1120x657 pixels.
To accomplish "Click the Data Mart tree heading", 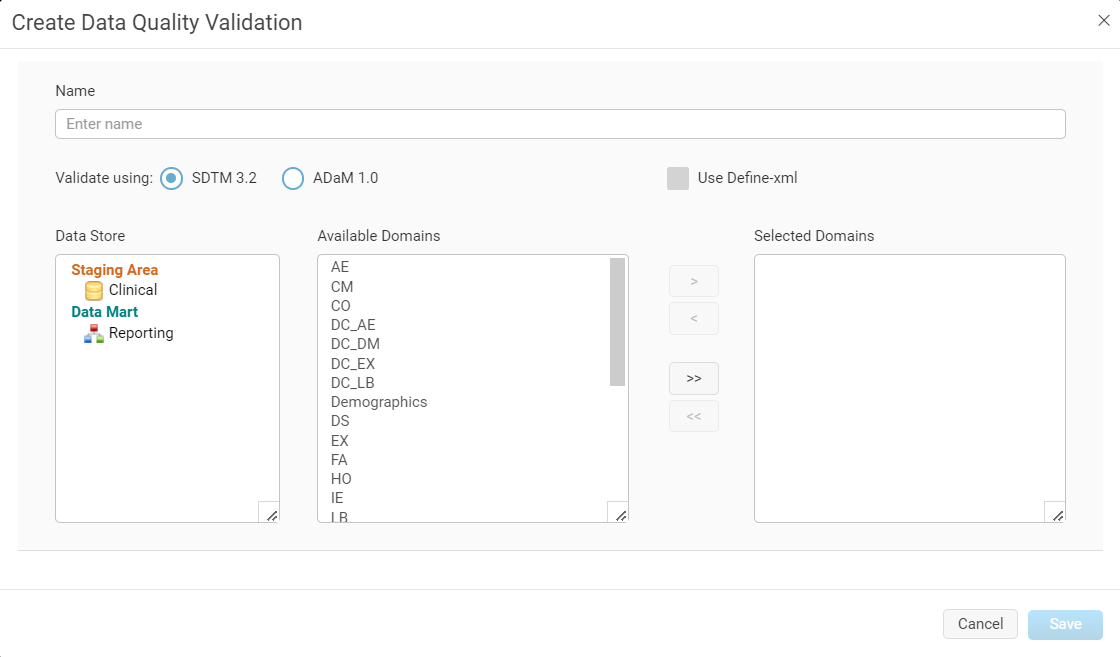I will pos(104,312).
